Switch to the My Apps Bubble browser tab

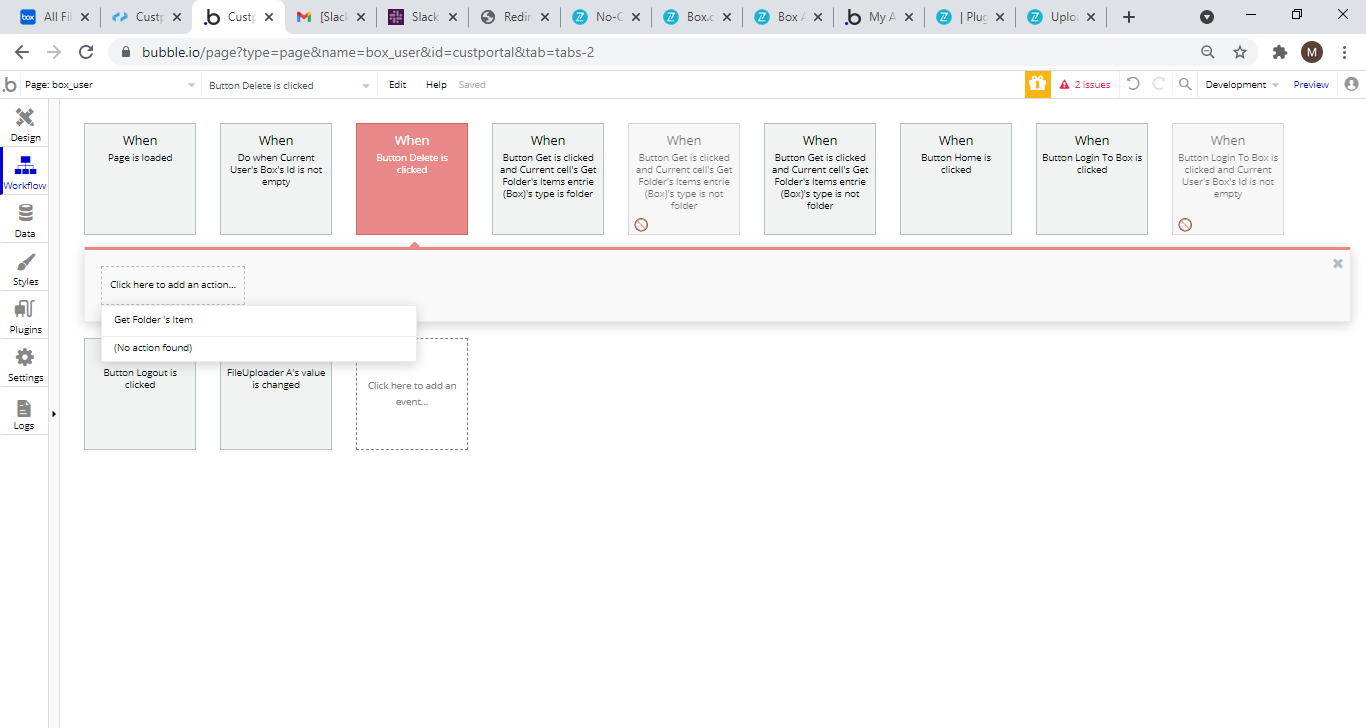pyautogui.click(x=878, y=17)
